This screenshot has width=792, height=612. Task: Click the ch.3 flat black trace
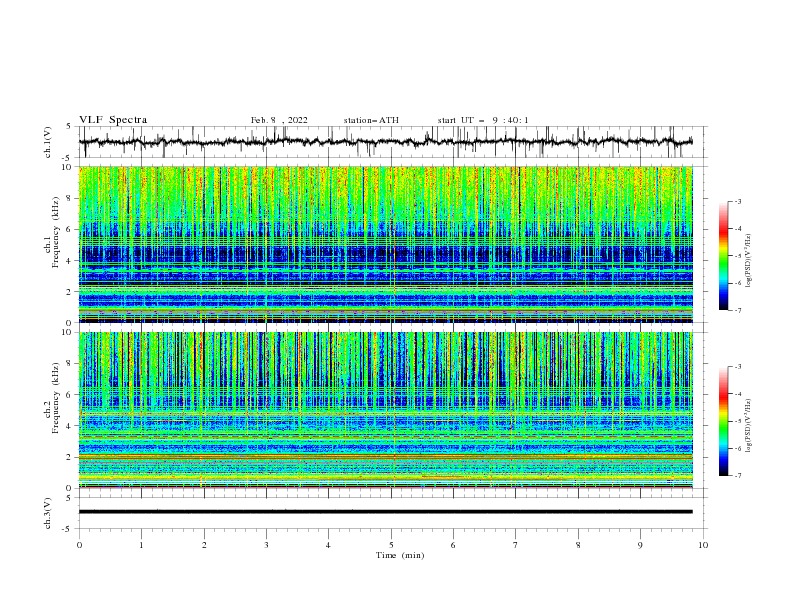385,512
